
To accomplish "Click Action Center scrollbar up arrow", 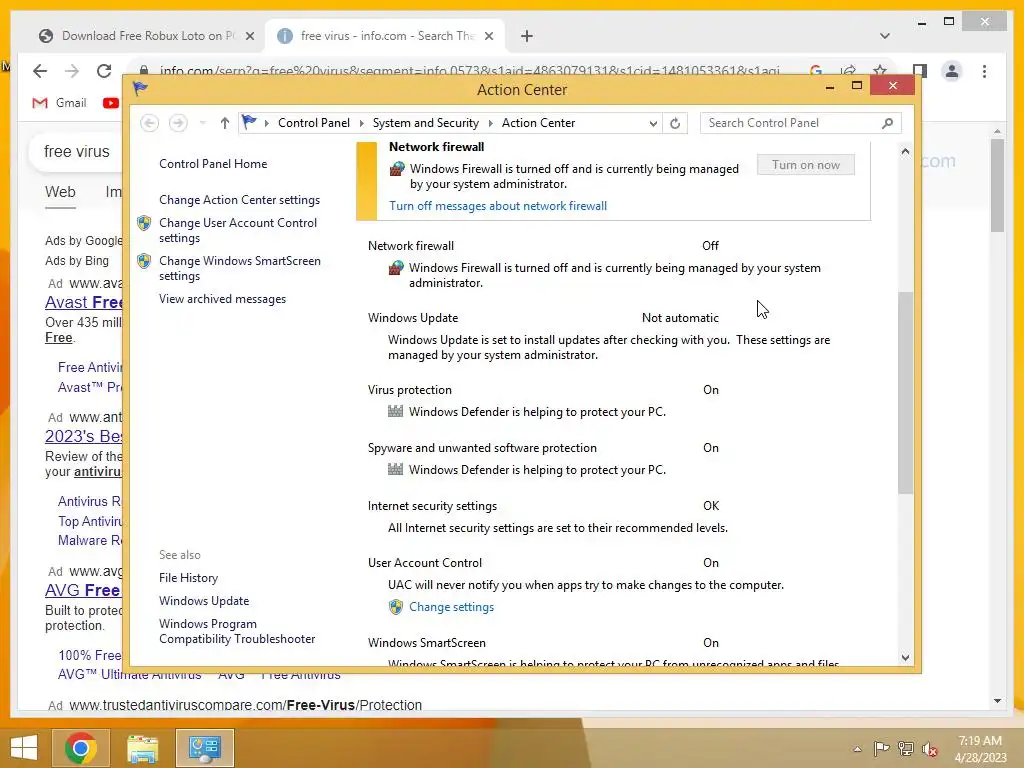I will (905, 152).
